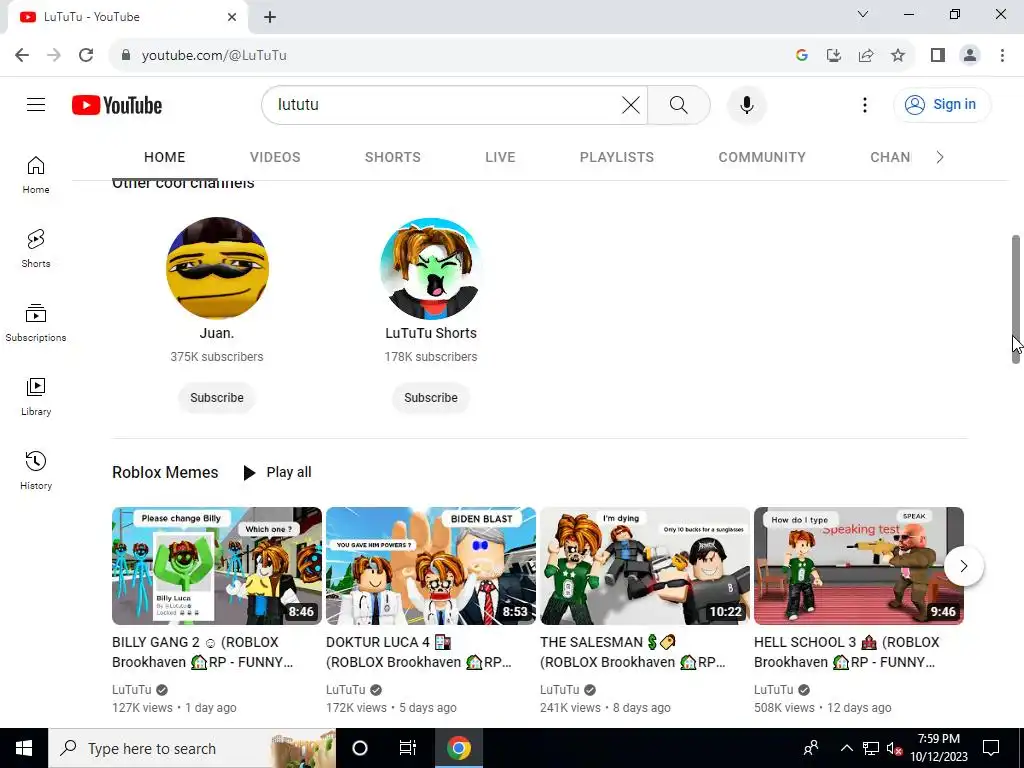The height and width of the screenshot is (768, 1024).
Task: Open Library in the left sidebar
Action: (x=36, y=396)
